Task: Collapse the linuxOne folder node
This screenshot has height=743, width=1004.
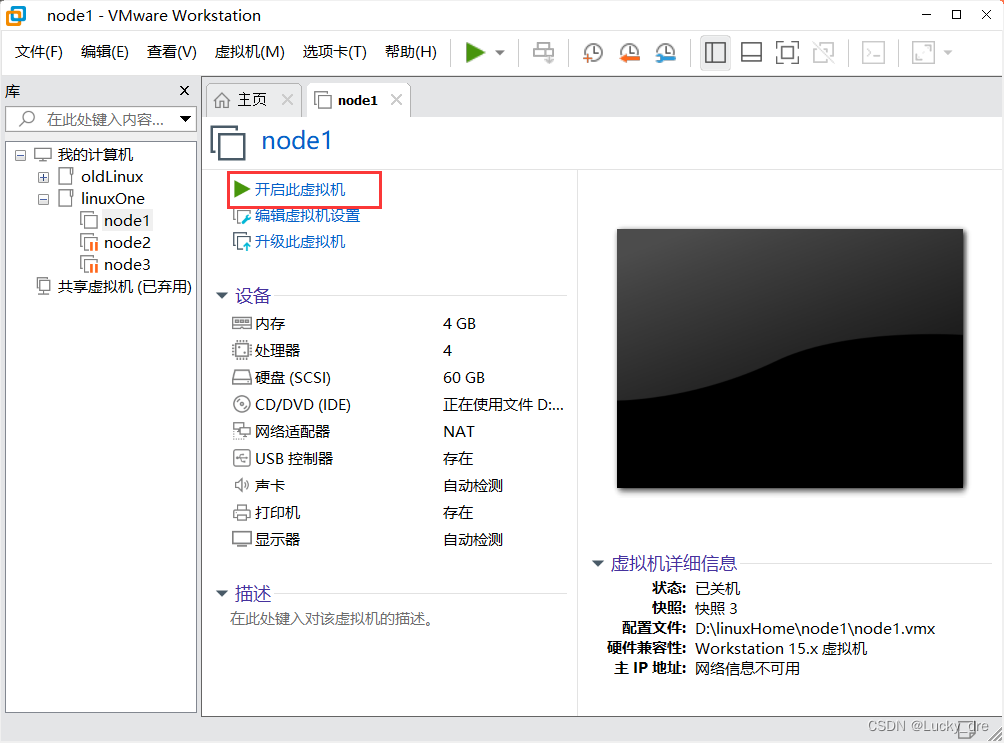Action: pyautogui.click(x=44, y=199)
